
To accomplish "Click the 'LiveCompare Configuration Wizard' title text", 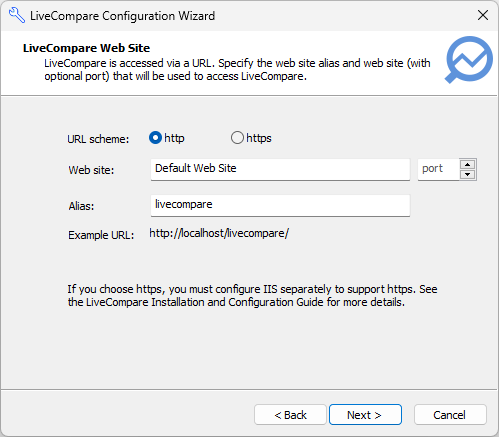I will tap(122, 16).
